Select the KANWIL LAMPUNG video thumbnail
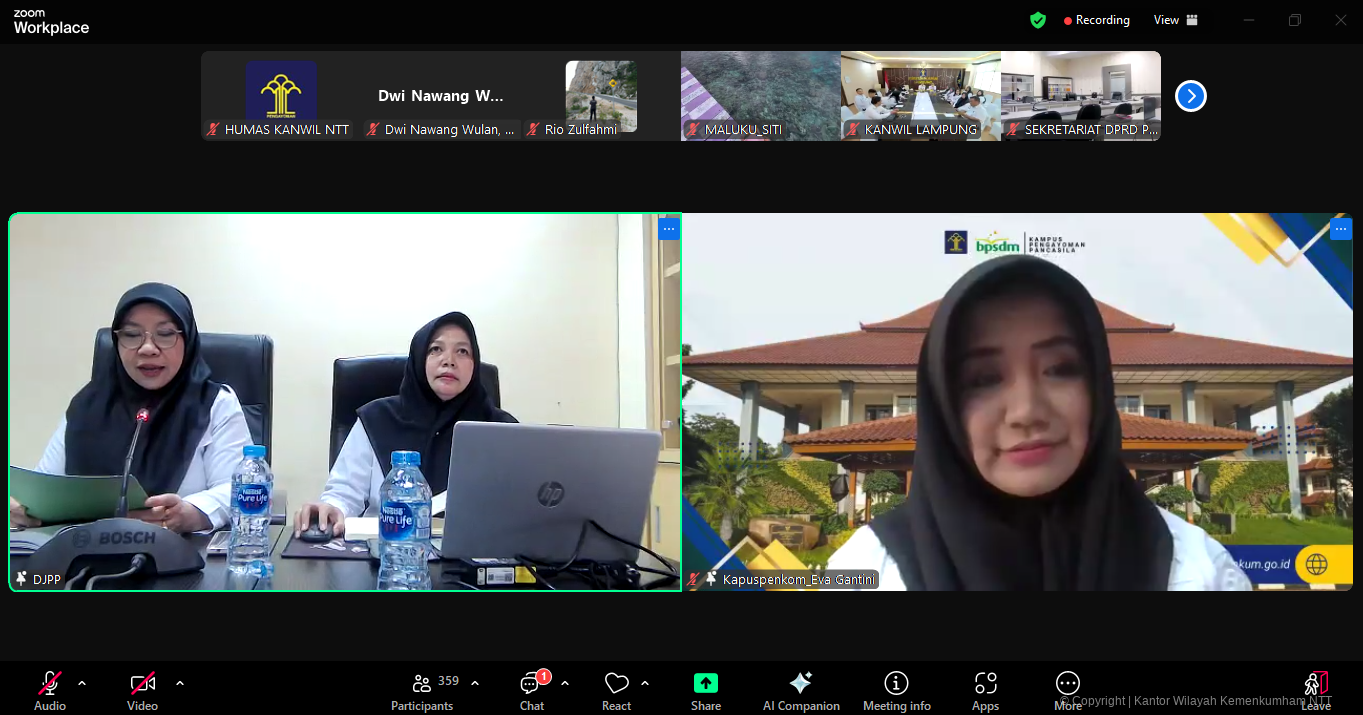The width and height of the screenshot is (1363, 715). click(920, 96)
